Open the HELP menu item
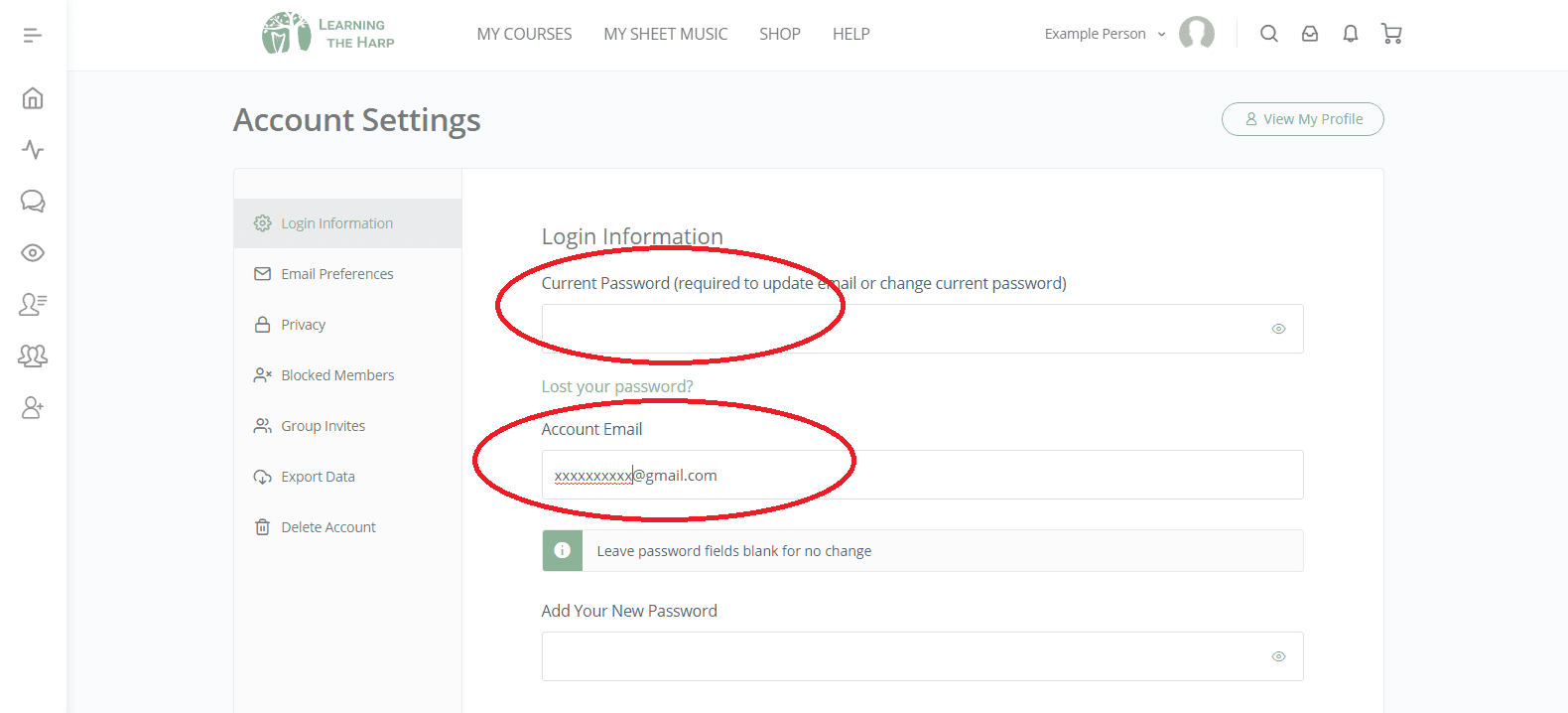Screen dimensions: 1568x713 click(x=851, y=34)
